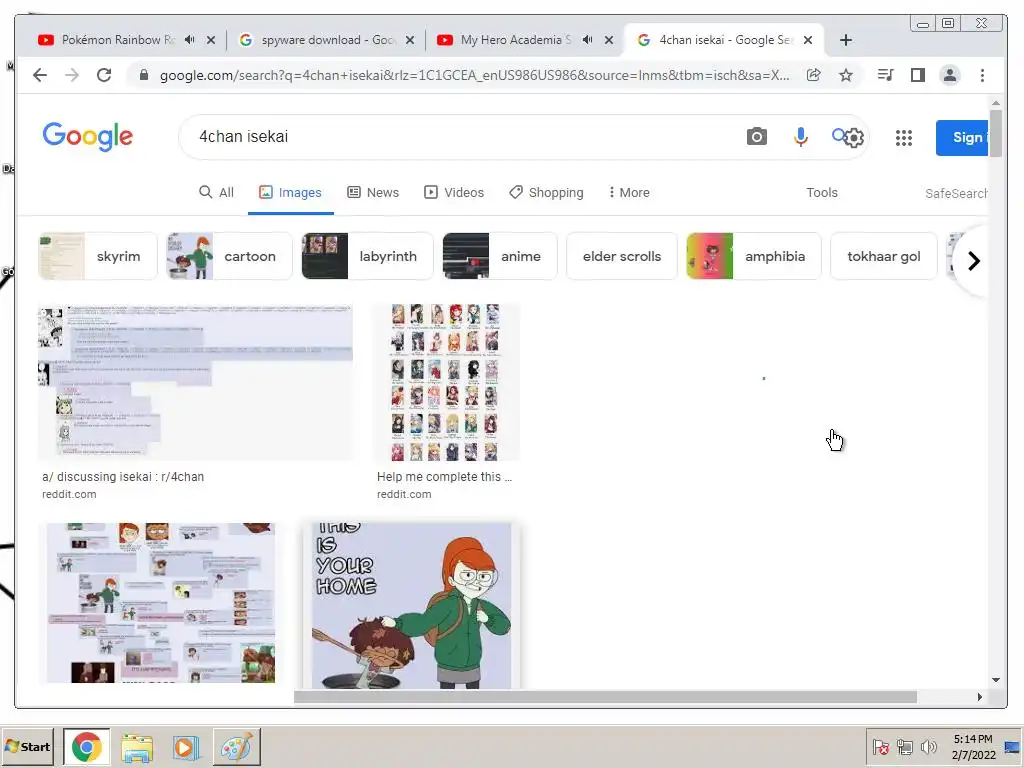This screenshot has height=768, width=1024.
Task: Open the Help me complete this thumbnail
Action: coord(446,382)
